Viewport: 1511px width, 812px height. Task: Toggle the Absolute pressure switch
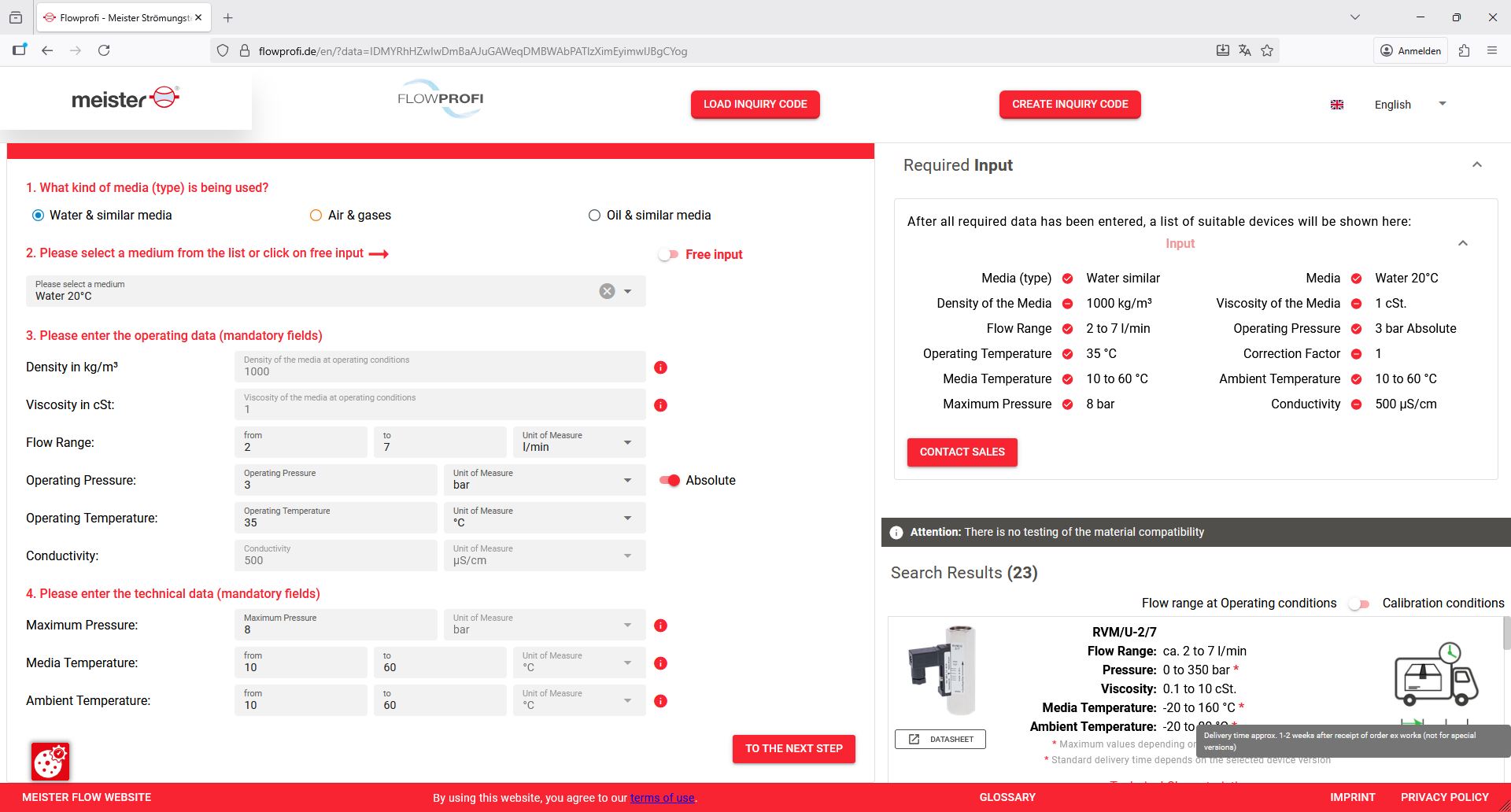669,481
